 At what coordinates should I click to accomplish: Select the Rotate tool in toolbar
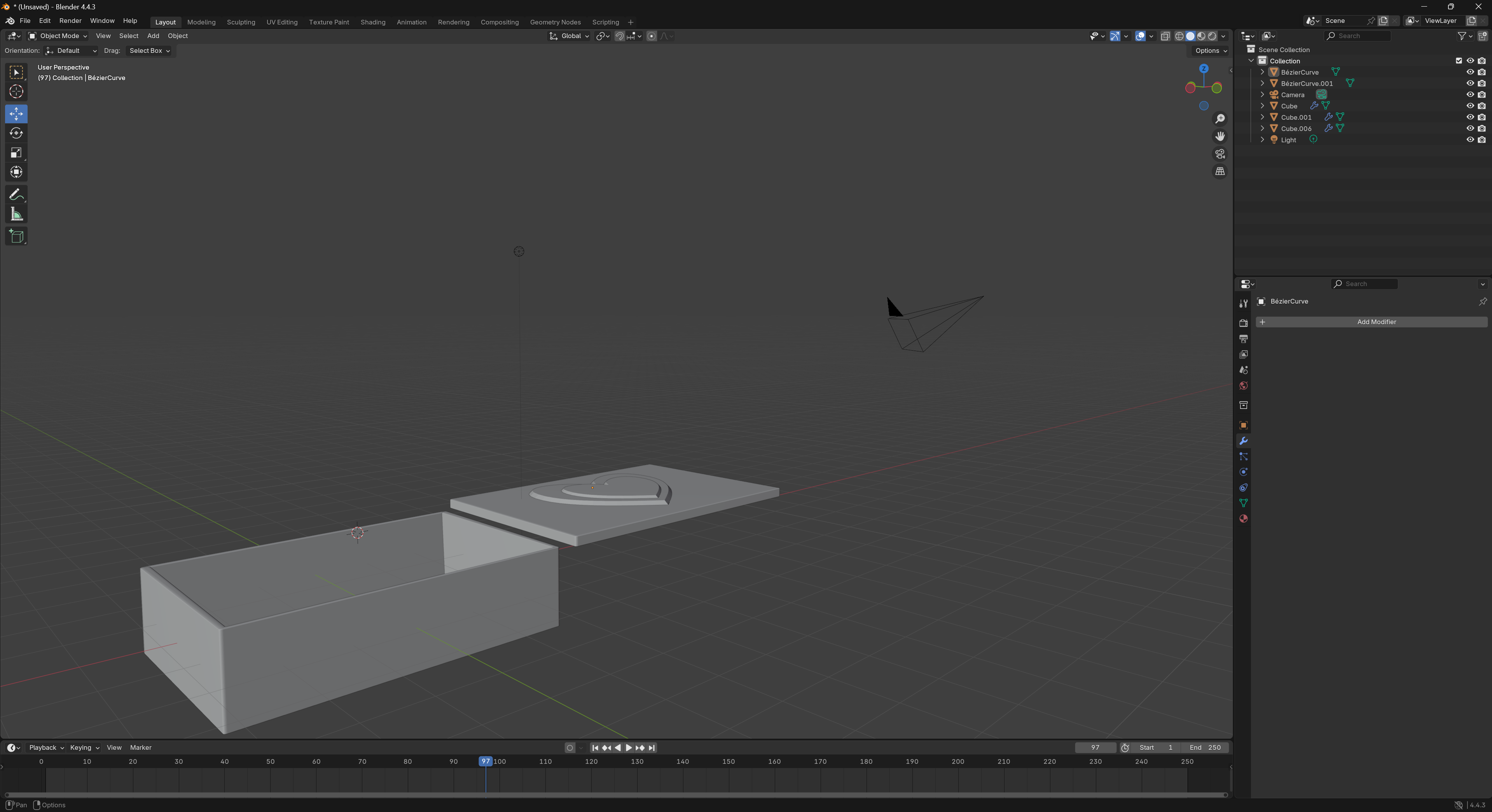tap(16, 133)
